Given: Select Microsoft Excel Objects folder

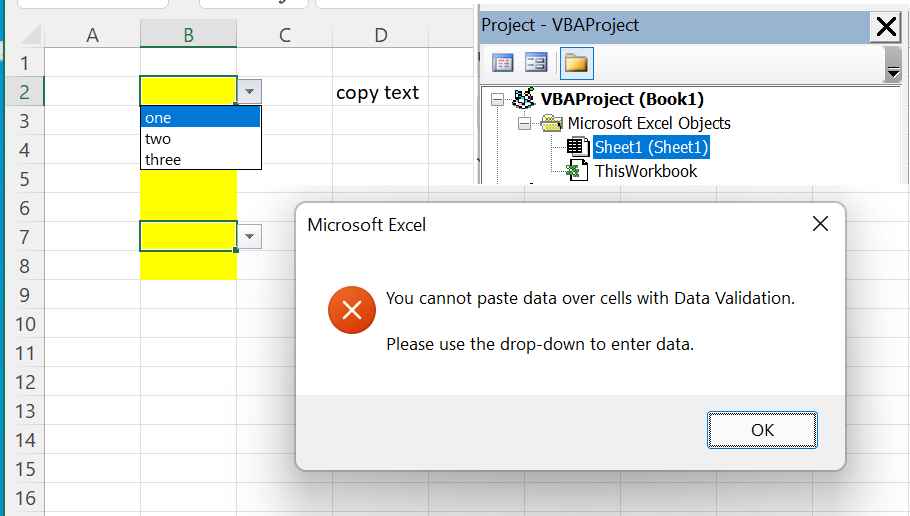Looking at the screenshot, I should (x=649, y=123).
